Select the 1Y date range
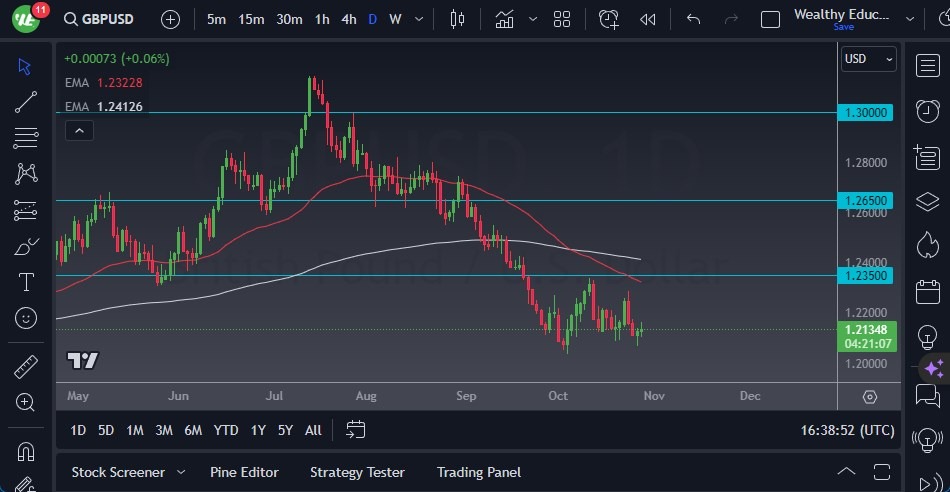 point(258,430)
